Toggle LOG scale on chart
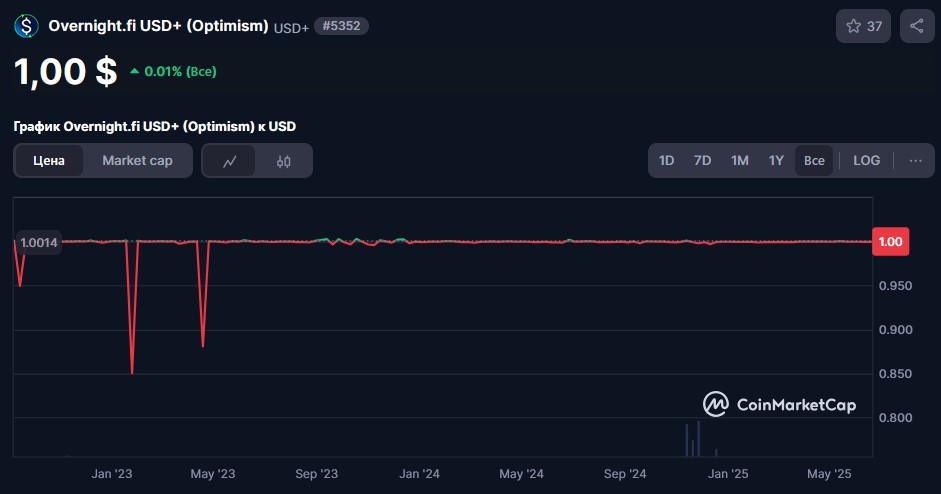Viewport: 941px width, 494px height. coord(867,160)
